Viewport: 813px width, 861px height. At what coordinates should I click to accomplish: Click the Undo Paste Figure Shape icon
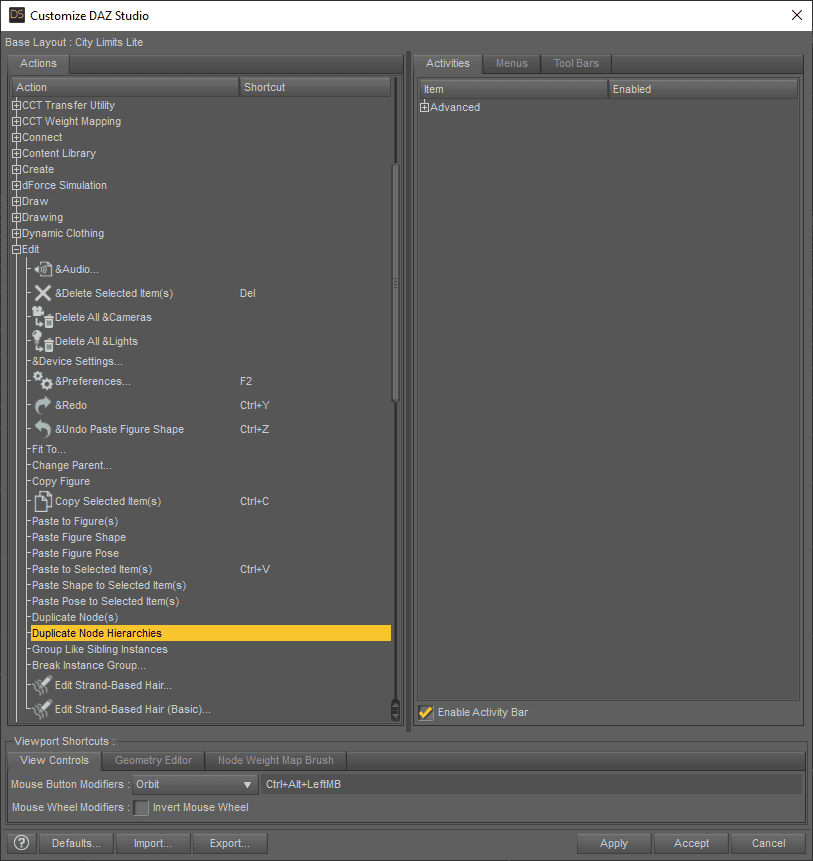pos(42,429)
